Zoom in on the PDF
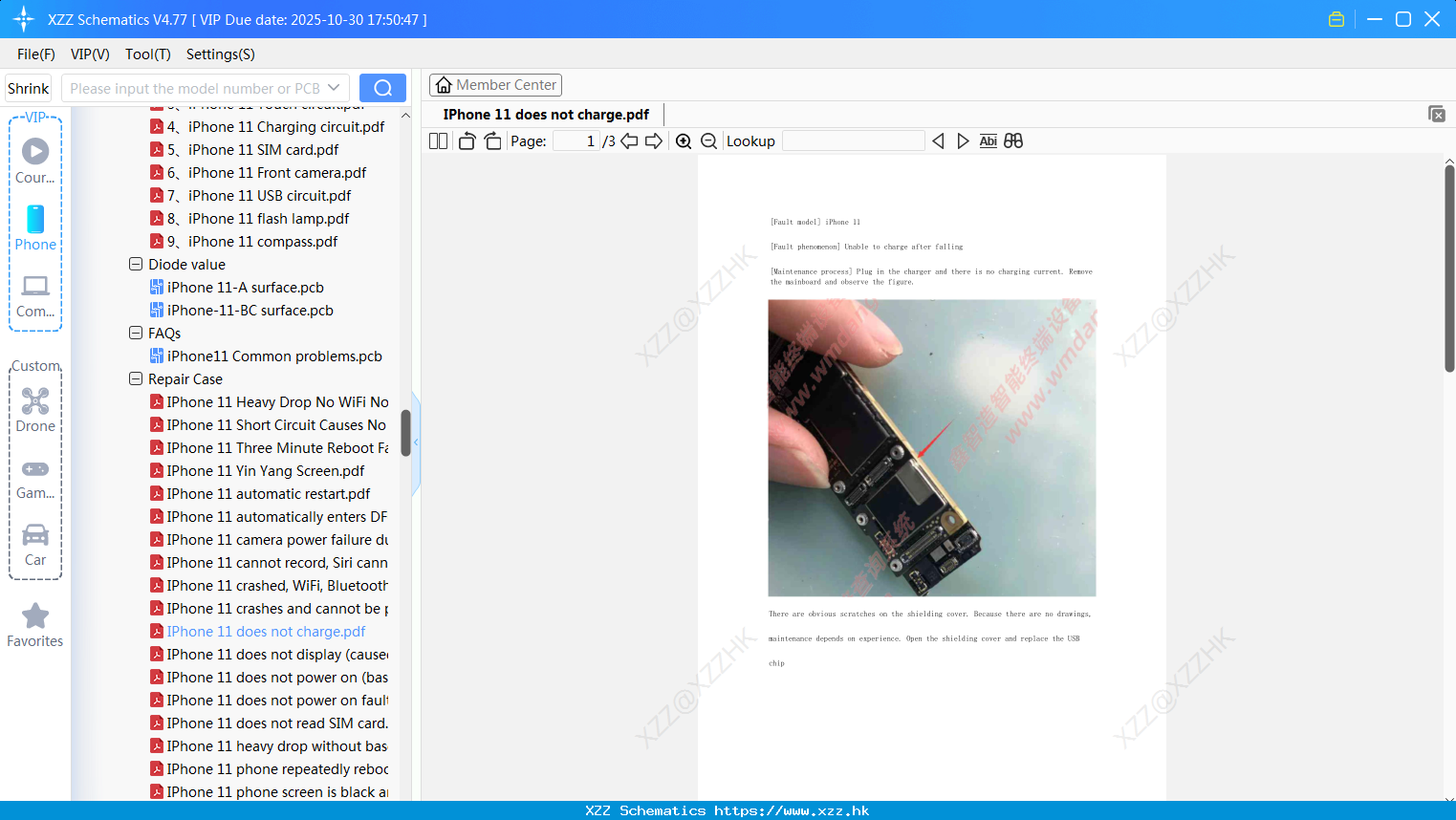 [684, 140]
